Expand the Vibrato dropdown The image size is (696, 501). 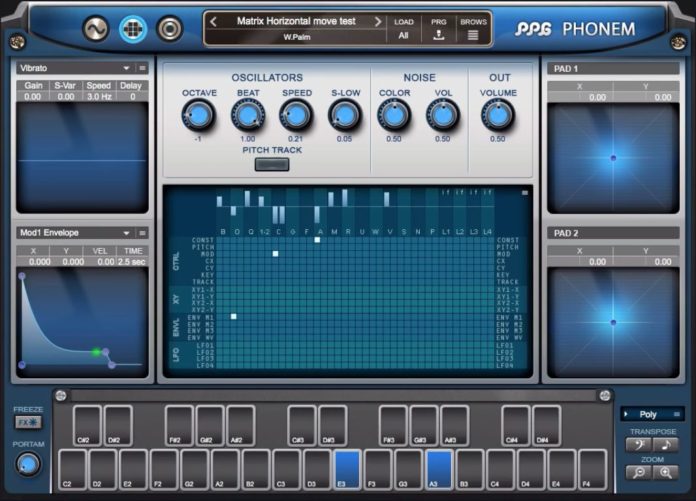(x=127, y=68)
